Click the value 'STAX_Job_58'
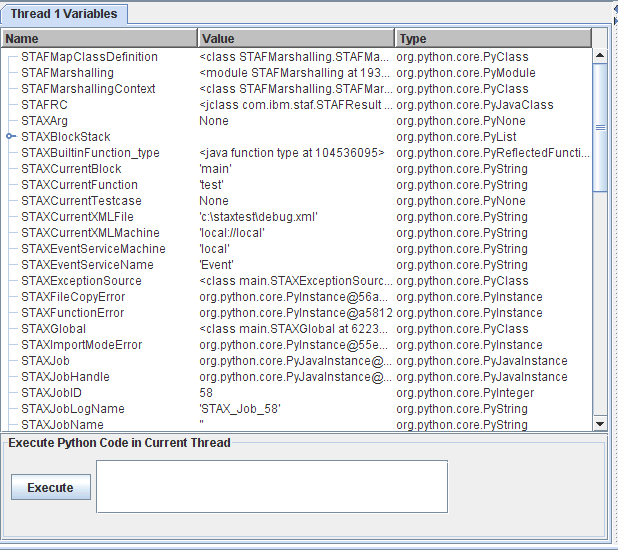The image size is (618, 550). [240, 408]
